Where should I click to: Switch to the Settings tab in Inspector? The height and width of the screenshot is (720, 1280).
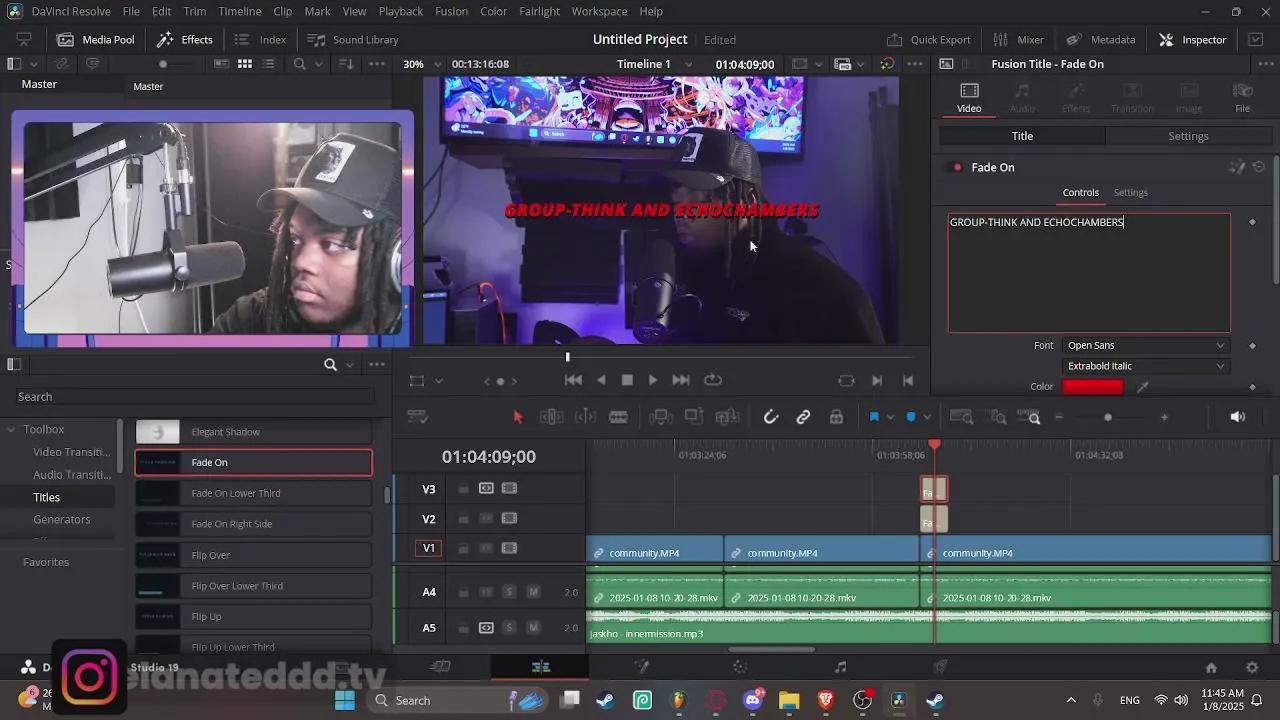pos(1188,136)
